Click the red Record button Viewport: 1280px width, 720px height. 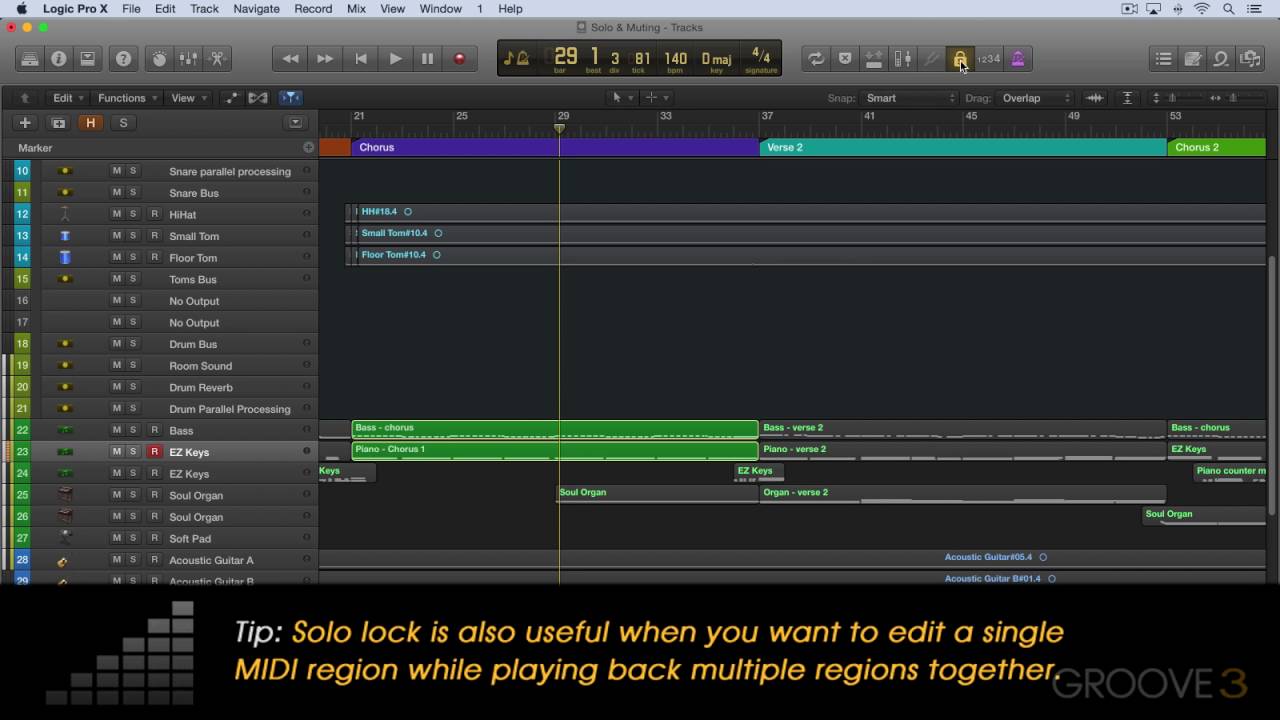pos(460,59)
